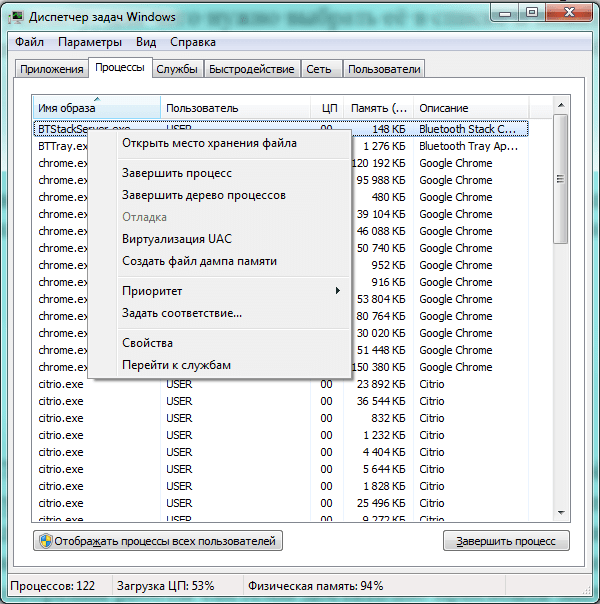Sort by Память column header

click(379, 107)
